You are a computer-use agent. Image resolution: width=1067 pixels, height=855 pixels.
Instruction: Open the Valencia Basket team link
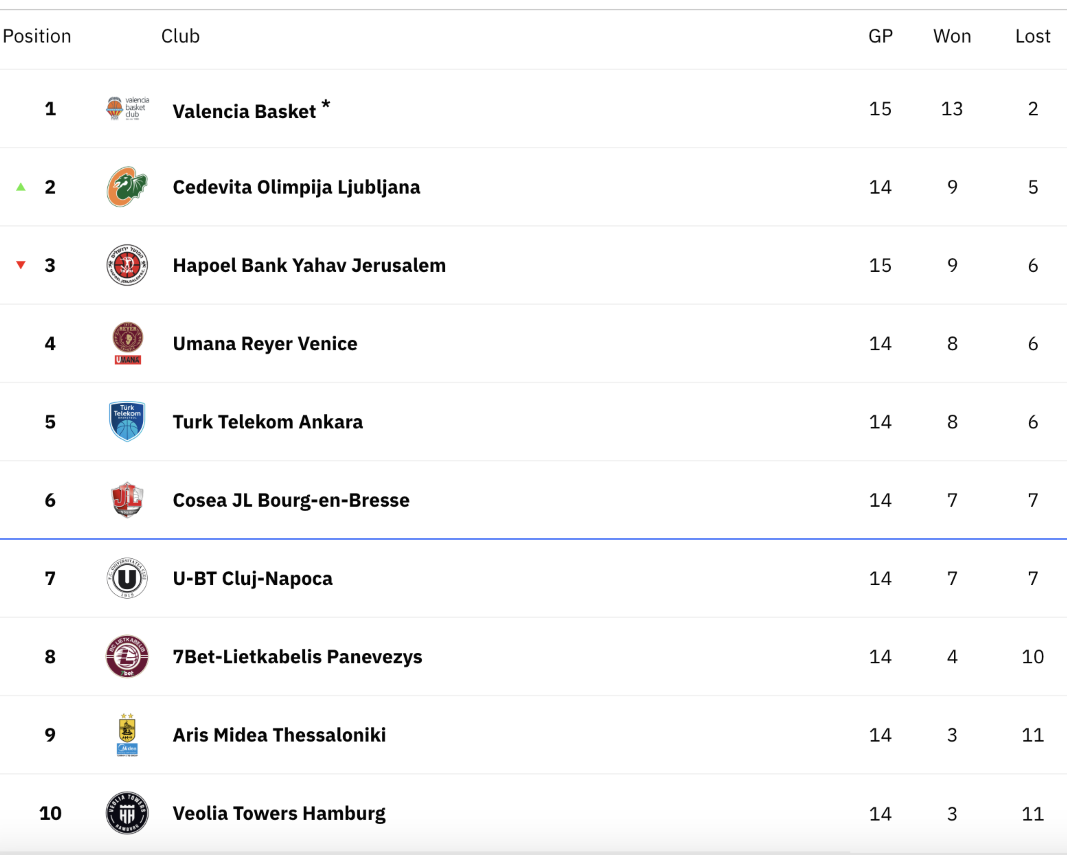tap(244, 111)
